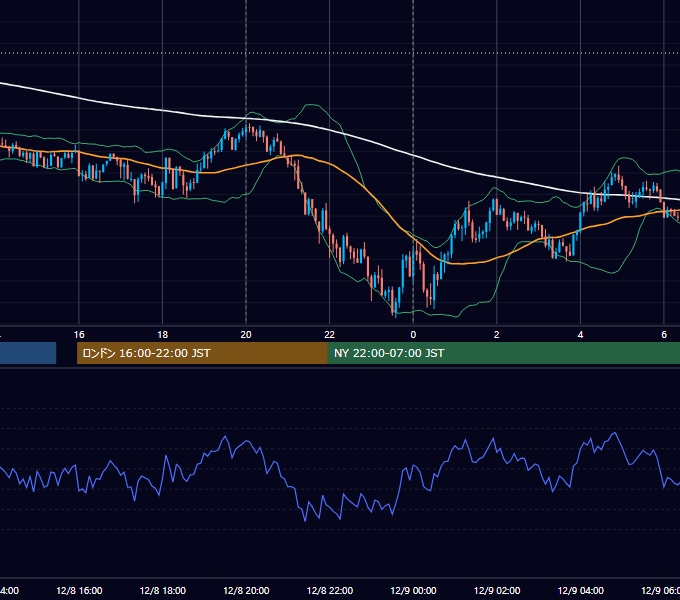Click the ロンドン 16:00-22:00 JST session bar
The width and height of the screenshot is (680, 600).
coord(202,353)
